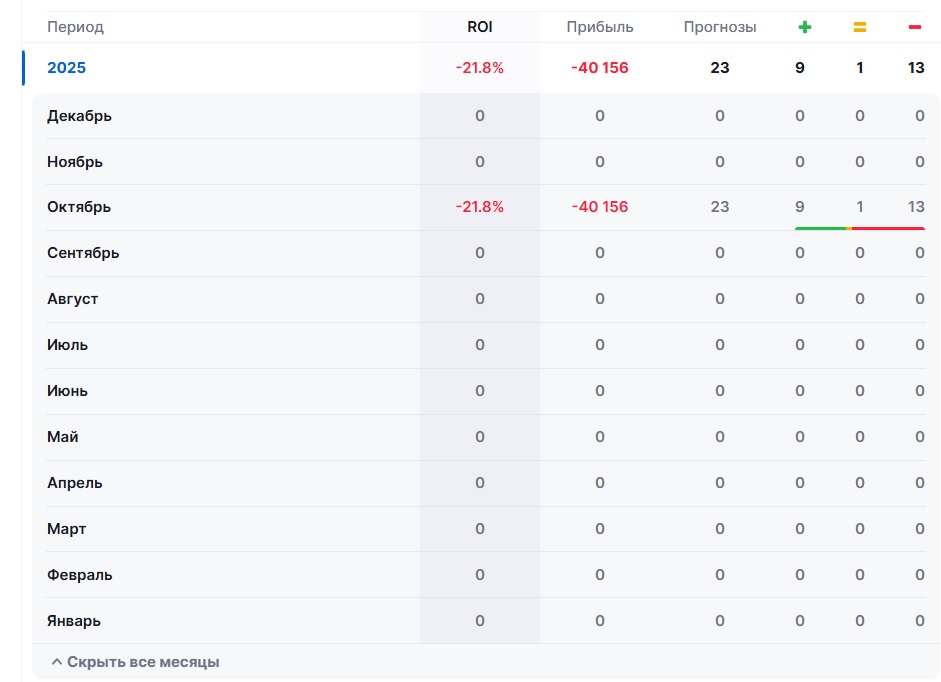Click October's -21.8% ROI value
Image resolution: width=941 pixels, height=682 pixels.
tap(480, 207)
